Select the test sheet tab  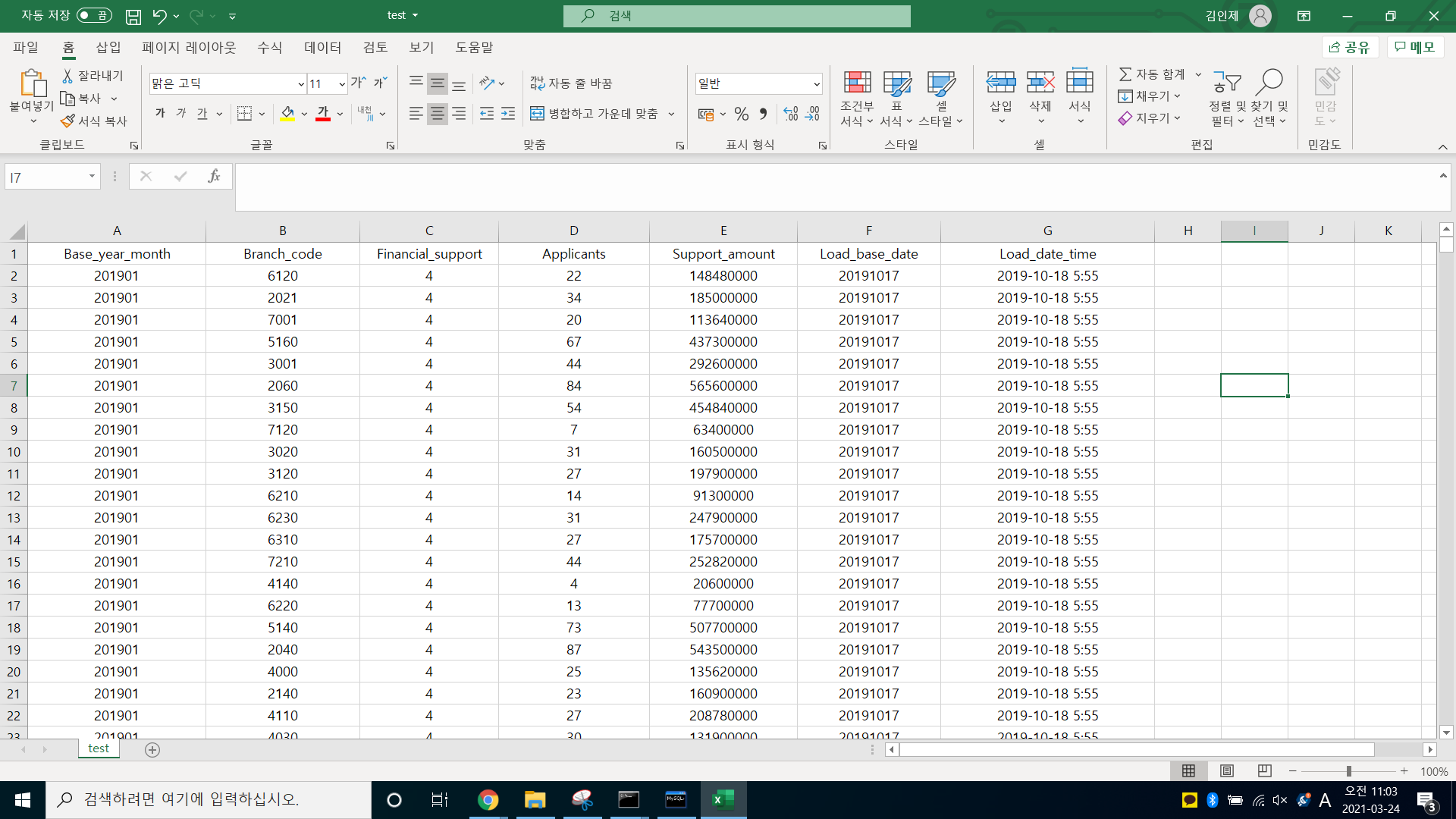point(99,748)
